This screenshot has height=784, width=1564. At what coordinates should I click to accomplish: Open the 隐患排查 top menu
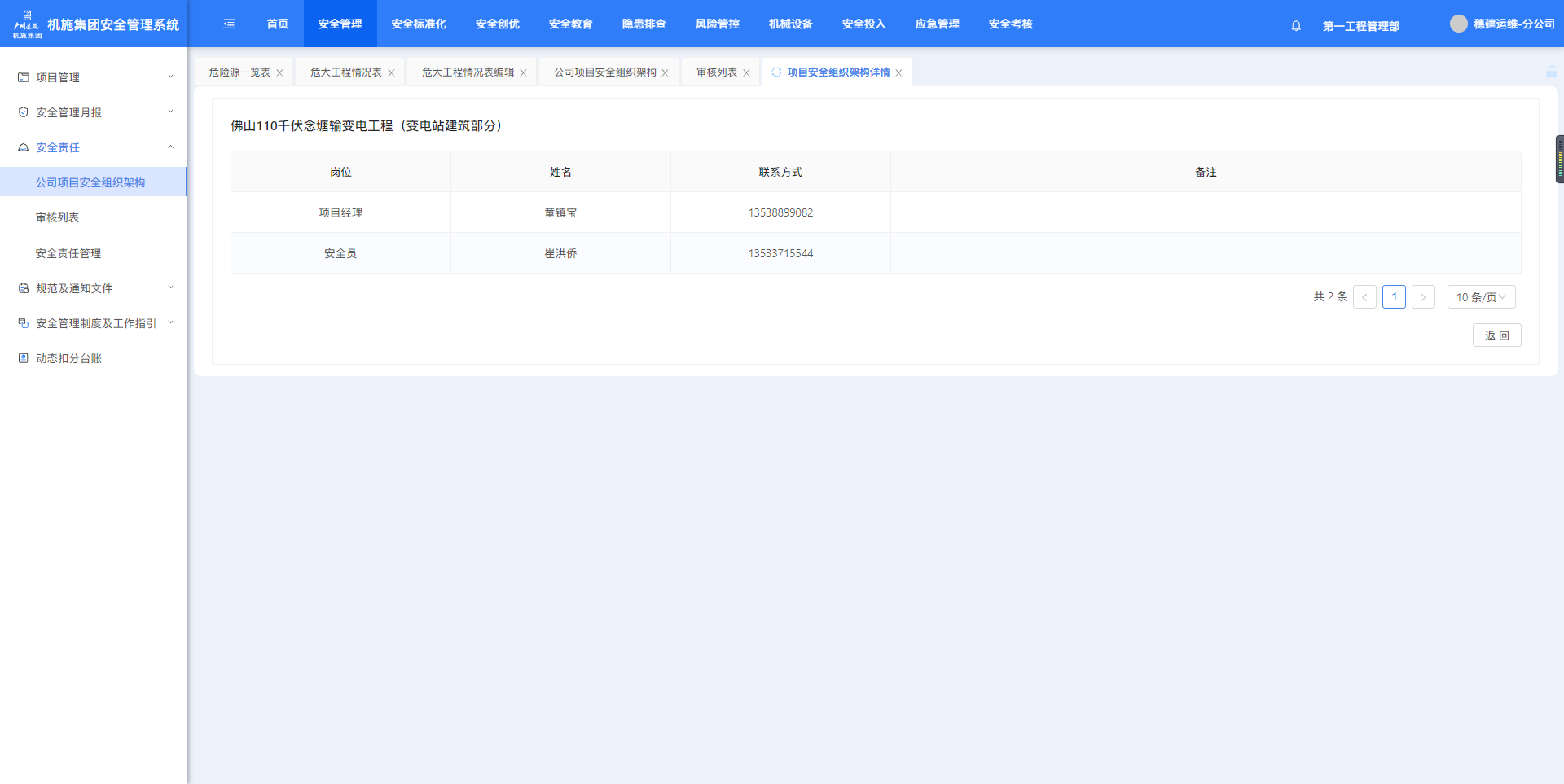point(644,24)
